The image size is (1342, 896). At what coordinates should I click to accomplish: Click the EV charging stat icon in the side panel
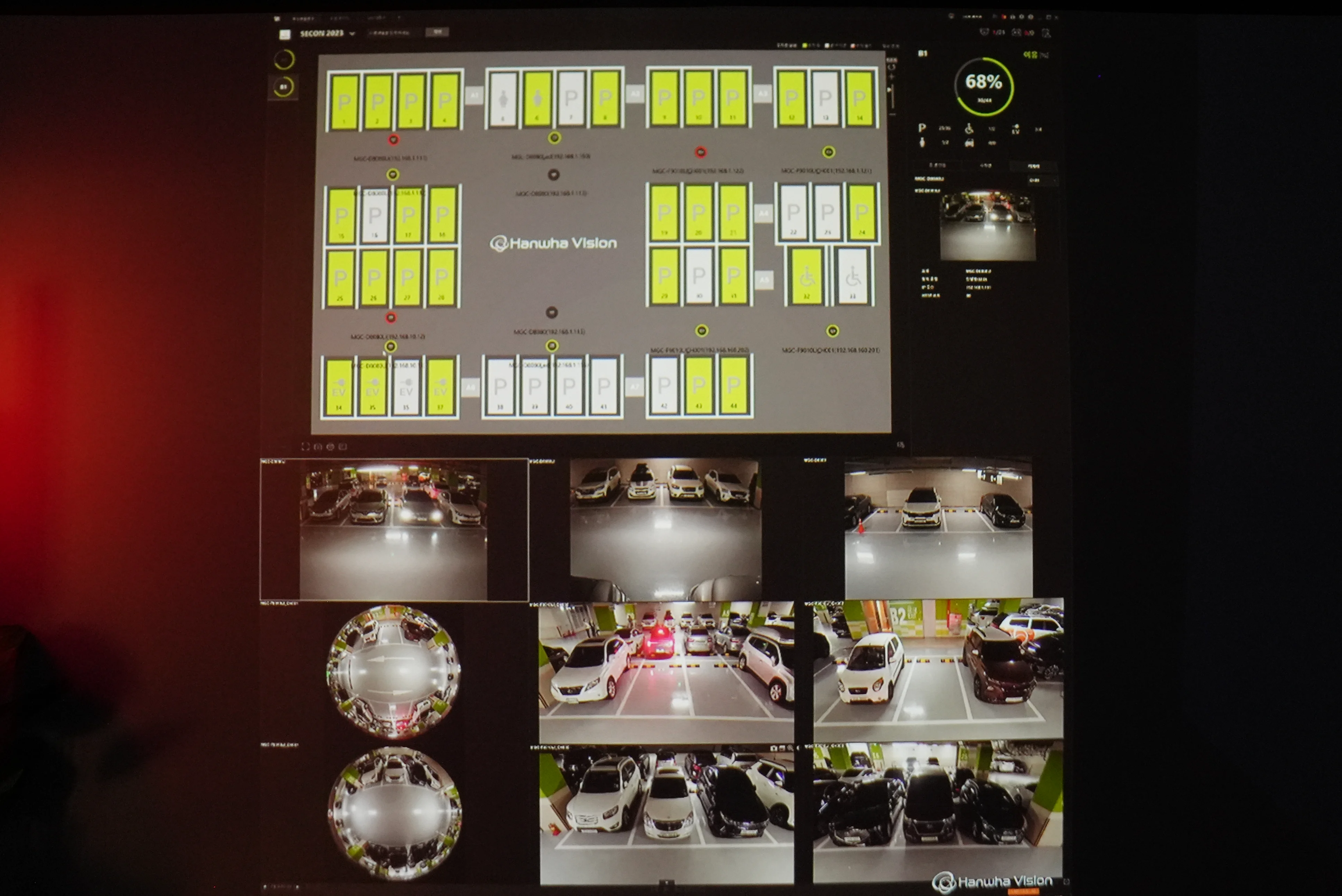[x=1016, y=129]
